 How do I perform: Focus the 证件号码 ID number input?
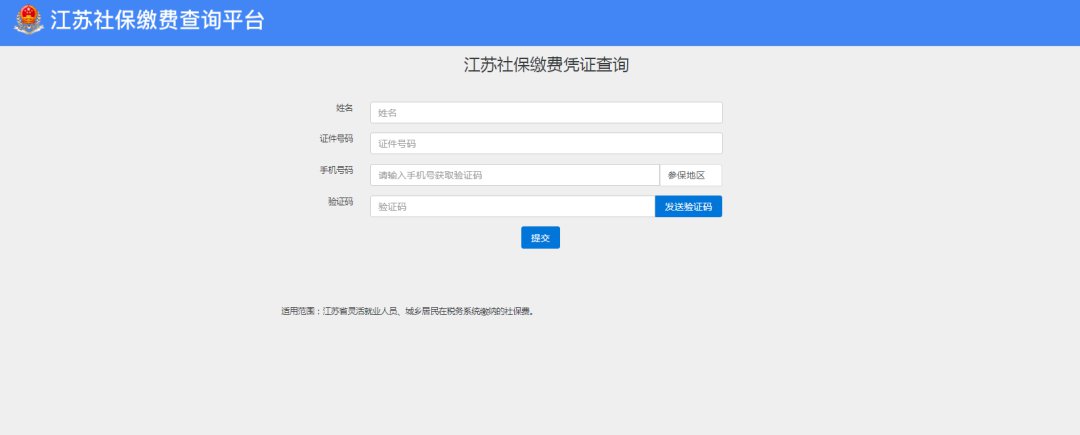[x=545, y=143]
